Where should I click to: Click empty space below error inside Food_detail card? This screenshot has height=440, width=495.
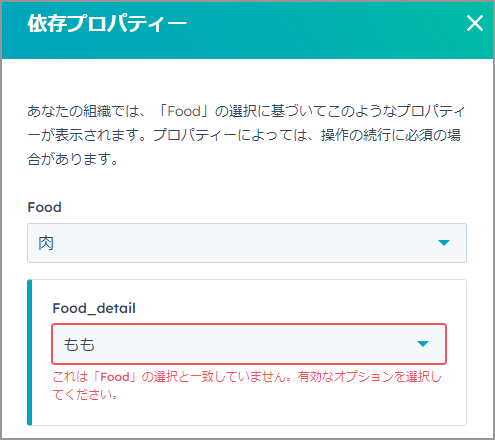pos(249,413)
